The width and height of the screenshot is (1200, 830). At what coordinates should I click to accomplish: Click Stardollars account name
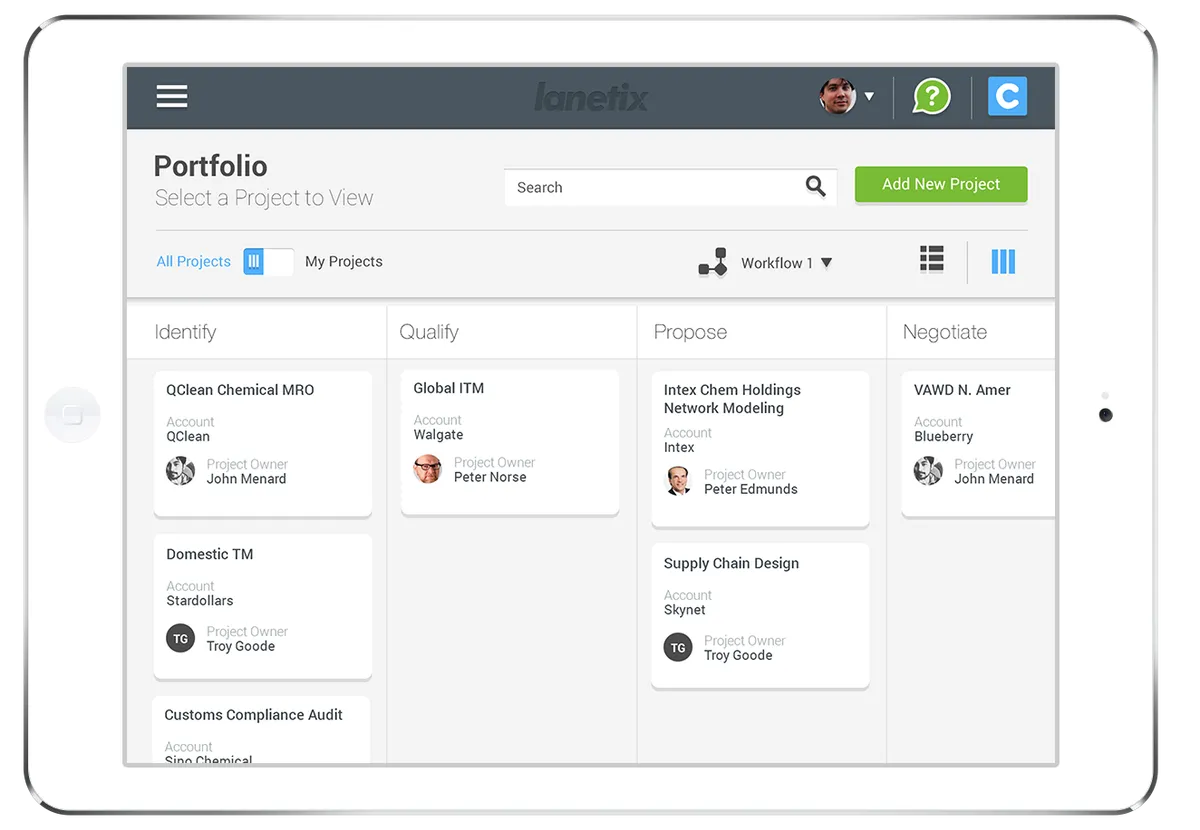200,601
